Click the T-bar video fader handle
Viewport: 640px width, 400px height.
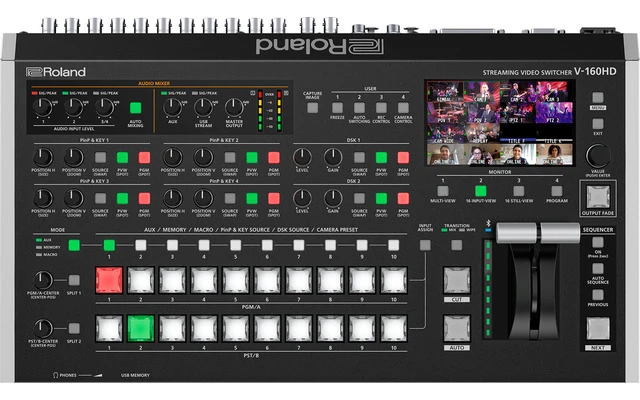point(538,233)
